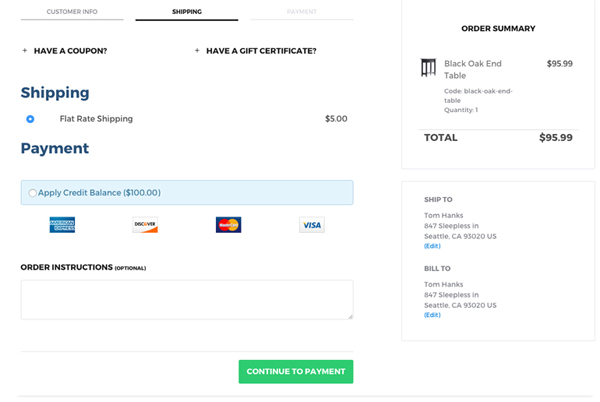Edit the Bill To address
Screen dimensions: 600x402
(432, 315)
